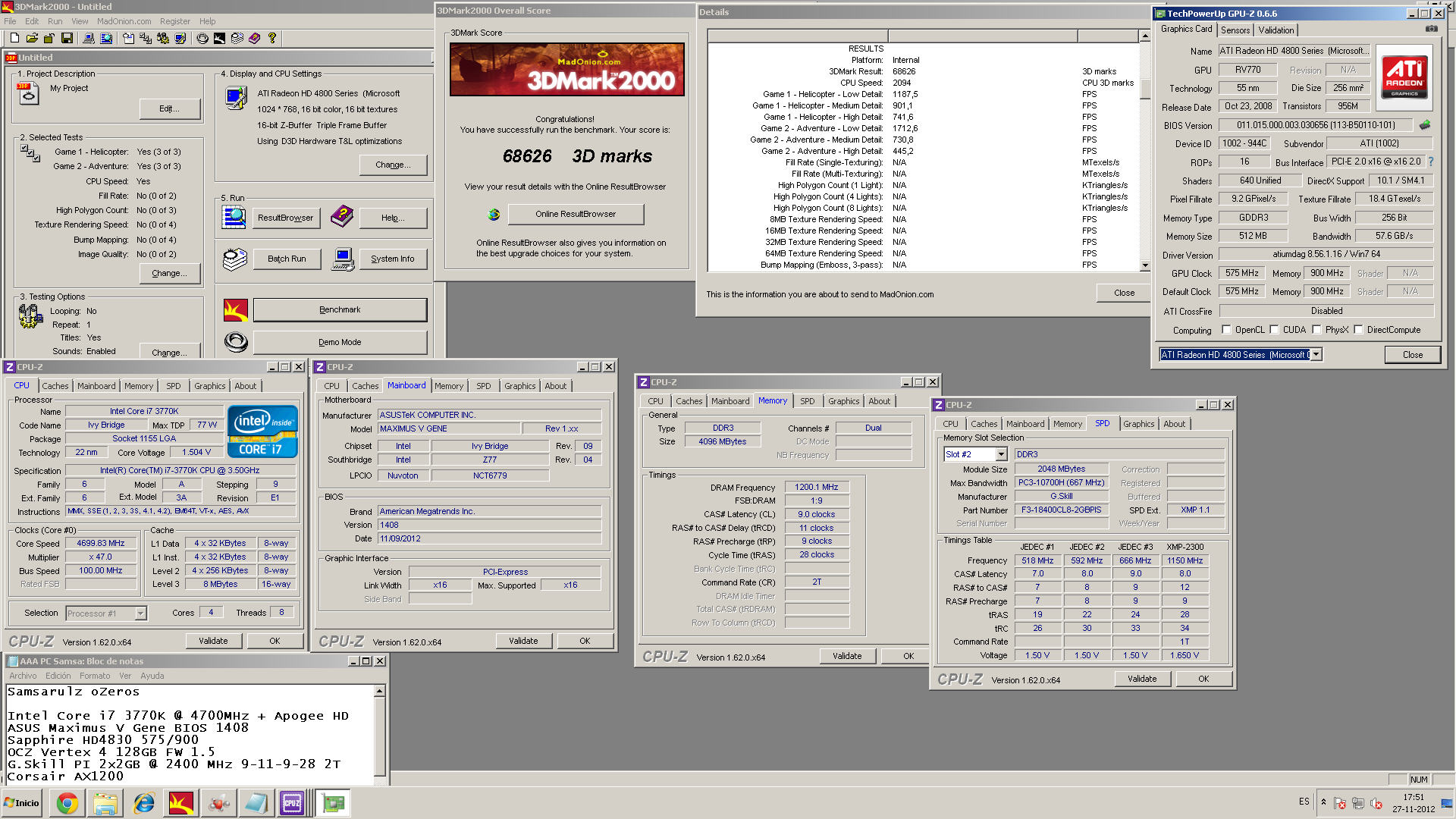
Task: Click the New project icon in 3DMark2000 toolbar
Action: [x=14, y=38]
